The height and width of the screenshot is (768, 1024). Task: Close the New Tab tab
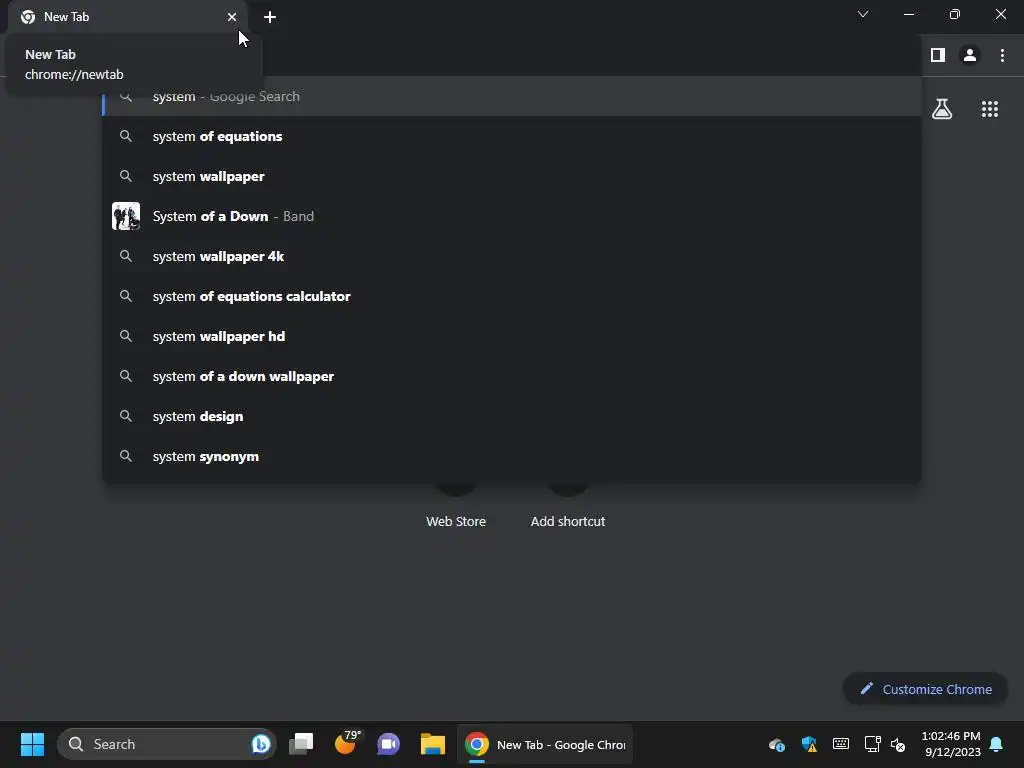(232, 17)
